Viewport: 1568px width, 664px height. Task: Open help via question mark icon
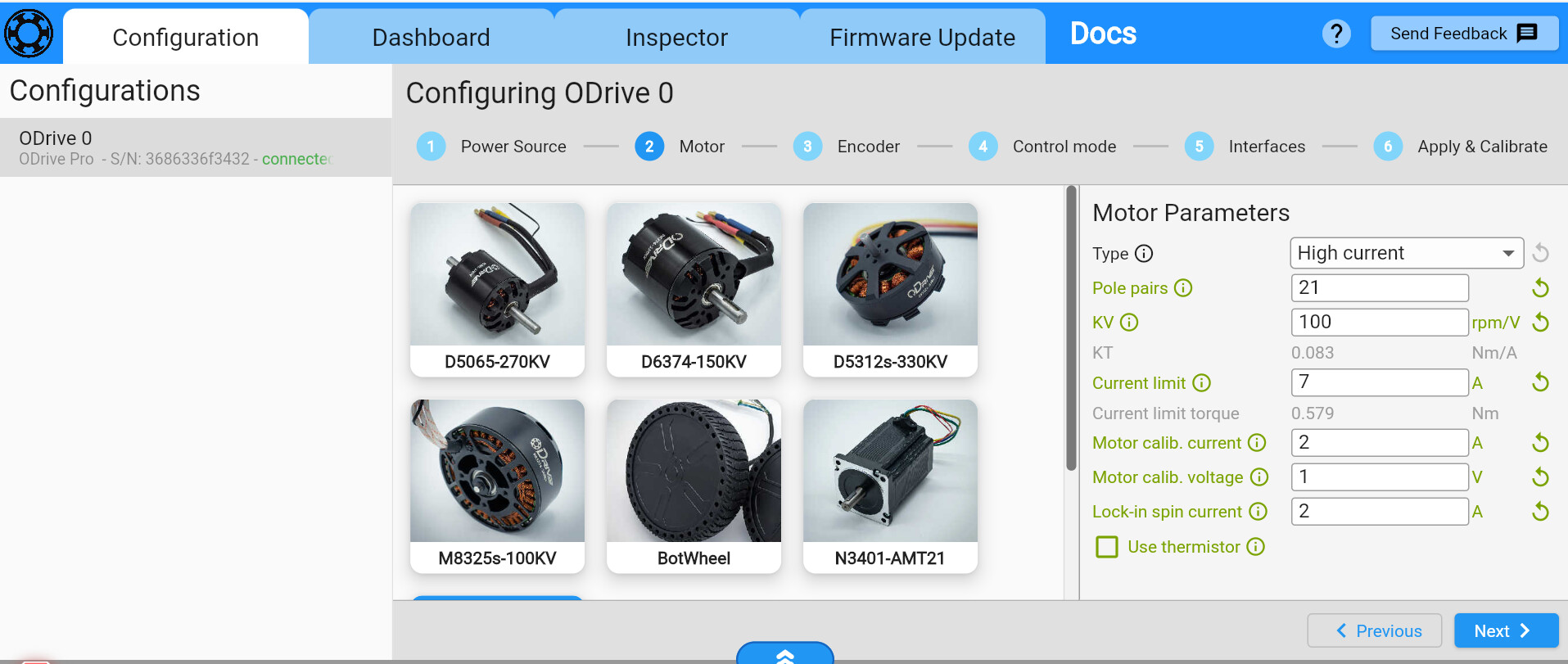(x=1336, y=34)
